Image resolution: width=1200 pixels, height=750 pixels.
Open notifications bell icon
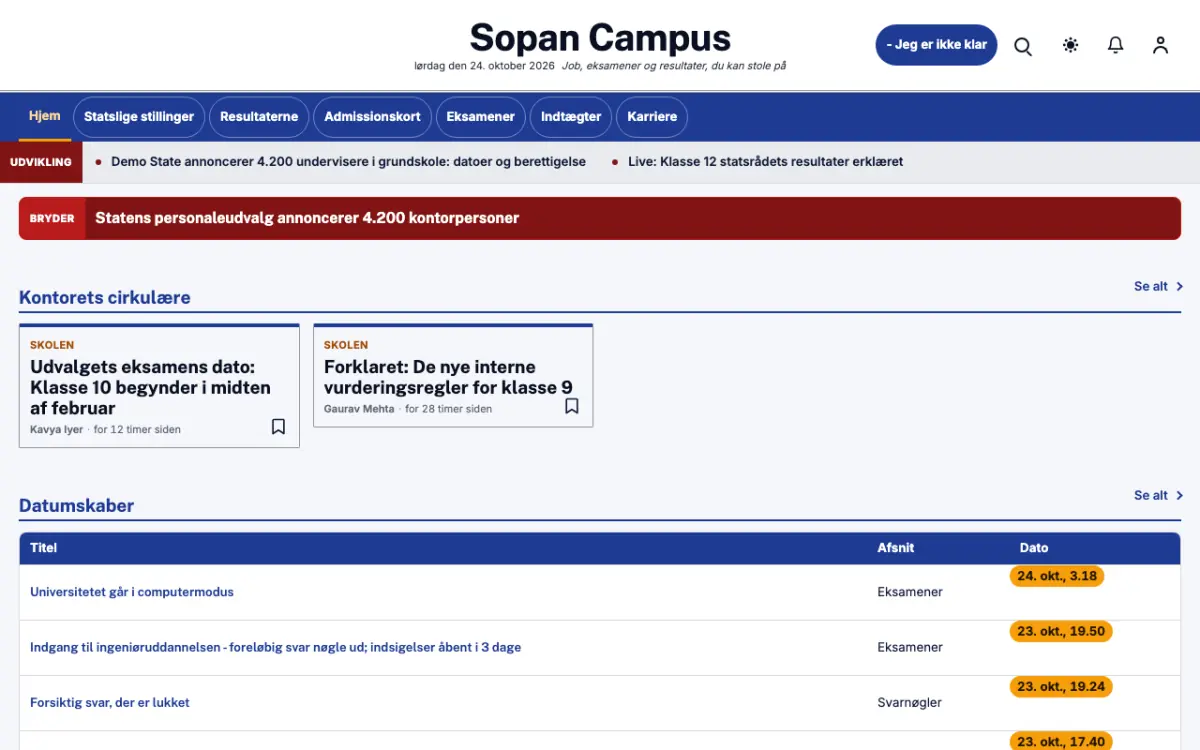pos(1115,45)
